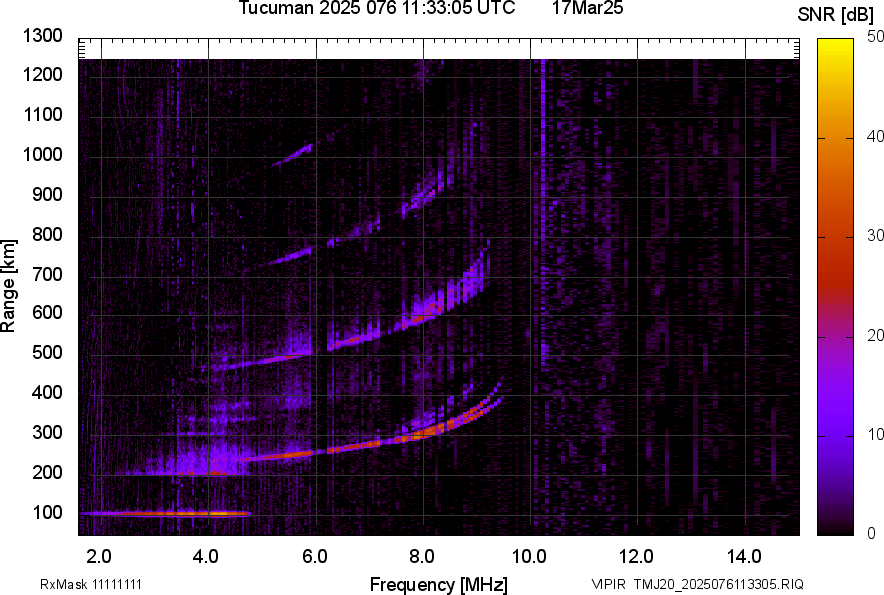The width and height of the screenshot is (884, 595).
Task: Select the Range [km] axis label
Action: tap(9, 286)
